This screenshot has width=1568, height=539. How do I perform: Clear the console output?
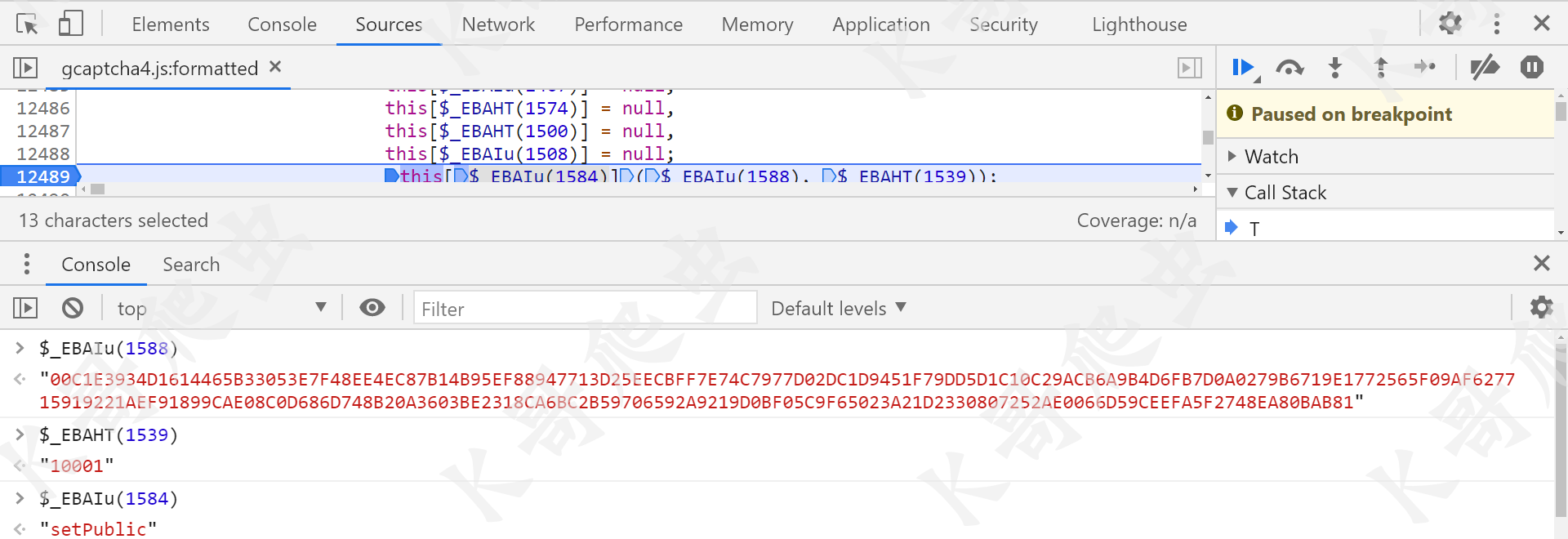73,308
